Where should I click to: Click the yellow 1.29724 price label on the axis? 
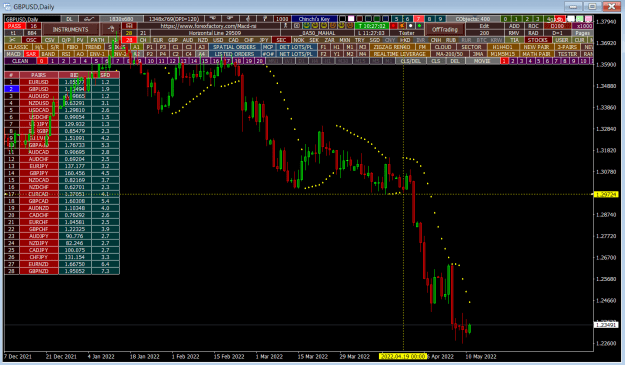coord(606,194)
